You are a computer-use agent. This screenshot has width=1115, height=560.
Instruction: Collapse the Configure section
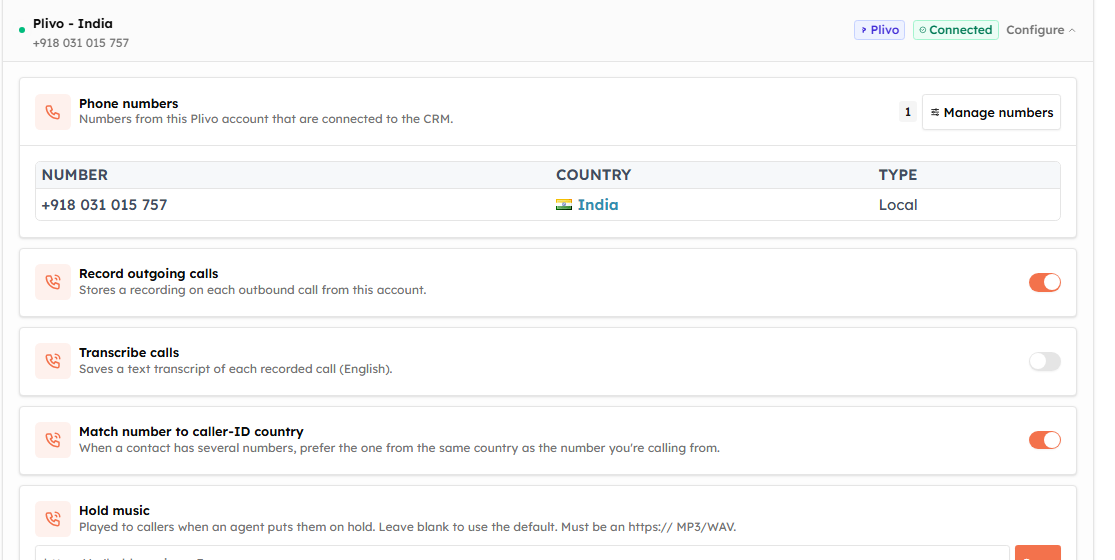click(1041, 30)
